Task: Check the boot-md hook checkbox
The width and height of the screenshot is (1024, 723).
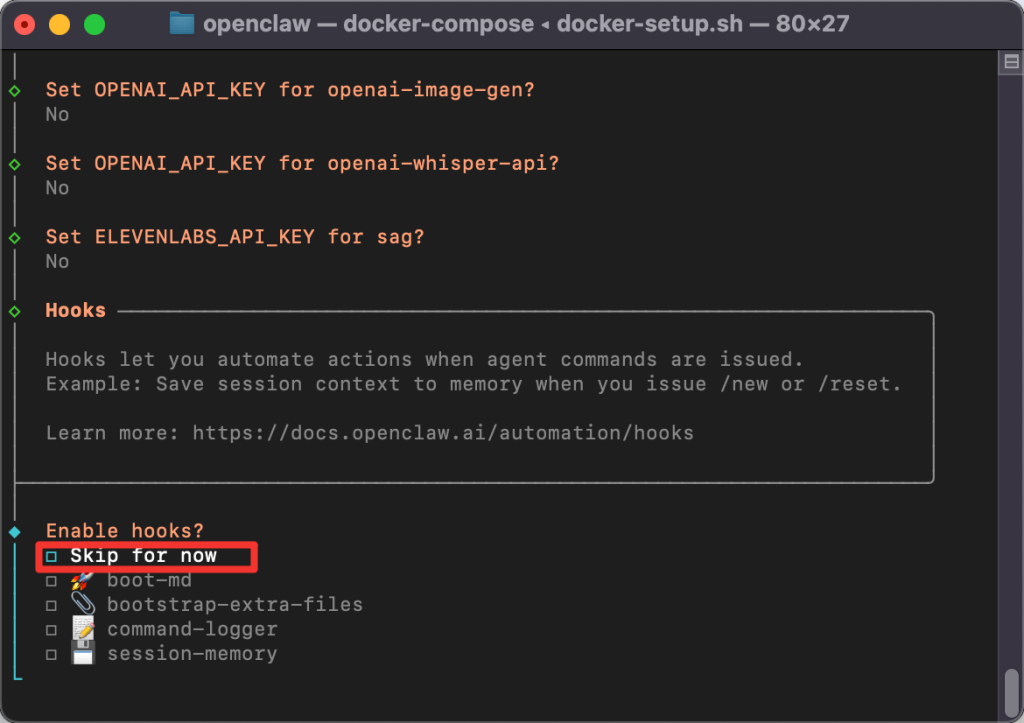Action: [x=51, y=580]
